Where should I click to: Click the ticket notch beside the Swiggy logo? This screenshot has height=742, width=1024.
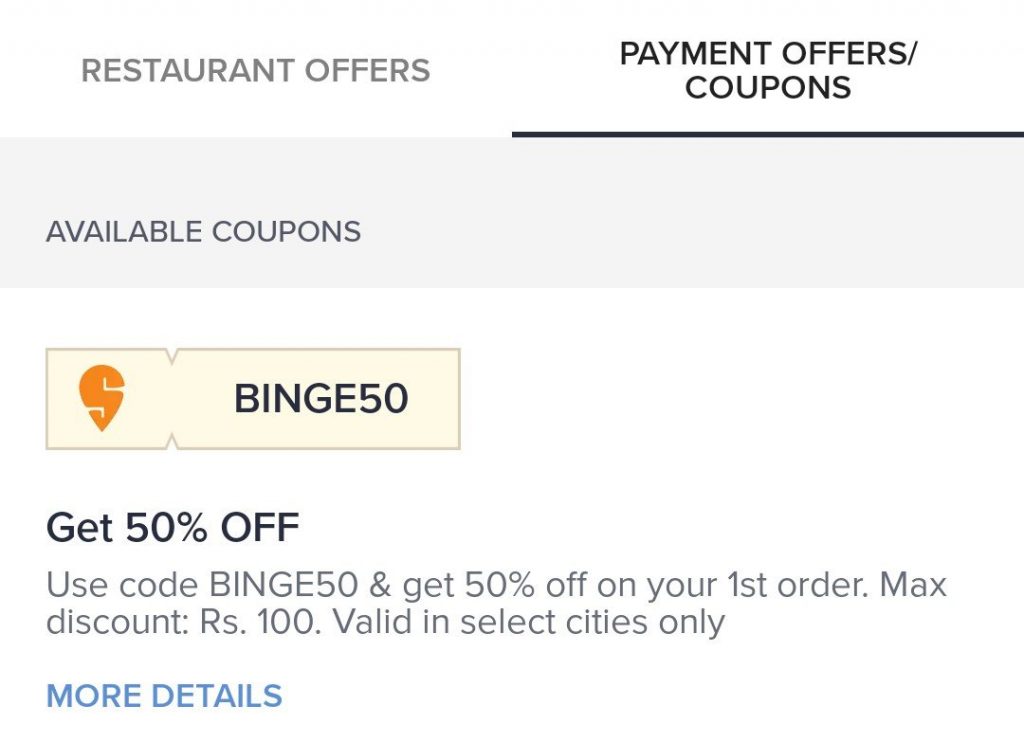click(x=172, y=357)
